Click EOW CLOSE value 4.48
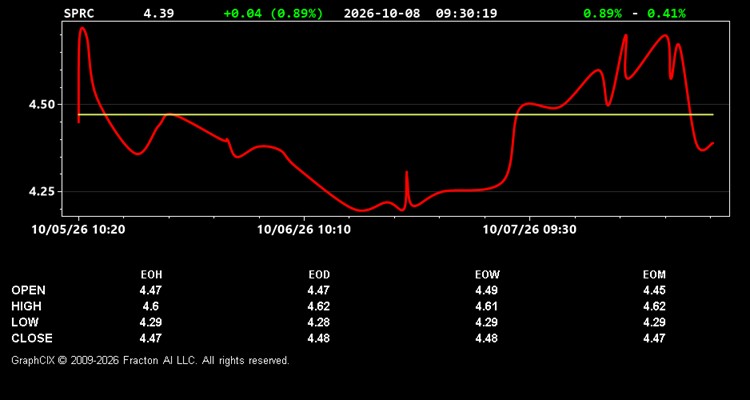 click(486, 338)
